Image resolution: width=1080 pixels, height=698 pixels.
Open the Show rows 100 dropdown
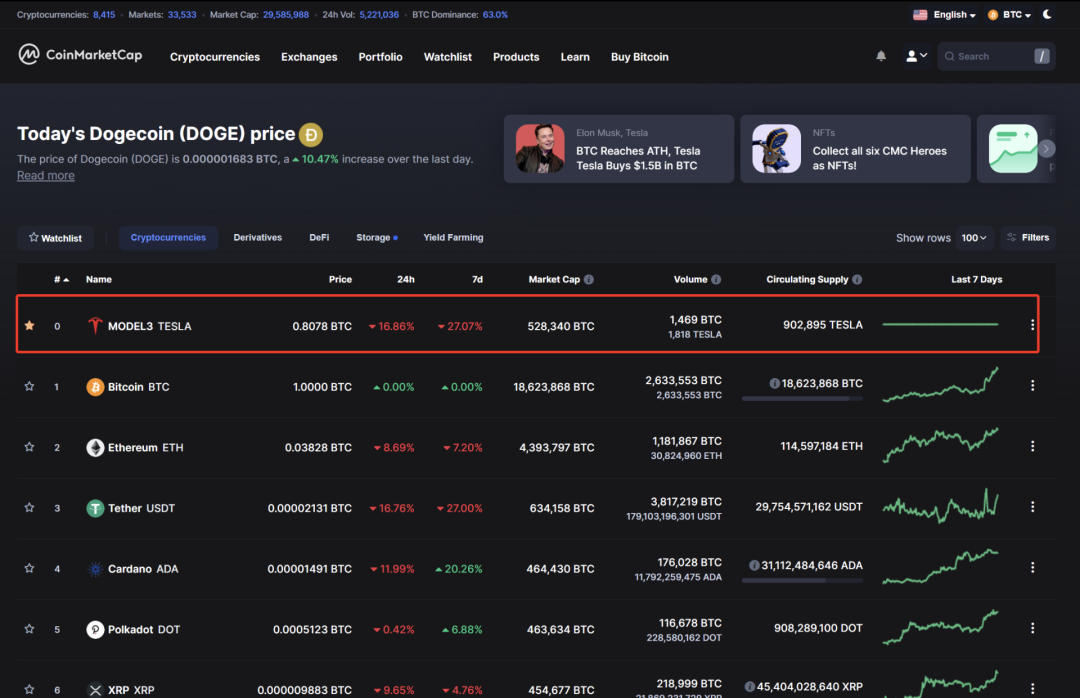[x=974, y=238]
